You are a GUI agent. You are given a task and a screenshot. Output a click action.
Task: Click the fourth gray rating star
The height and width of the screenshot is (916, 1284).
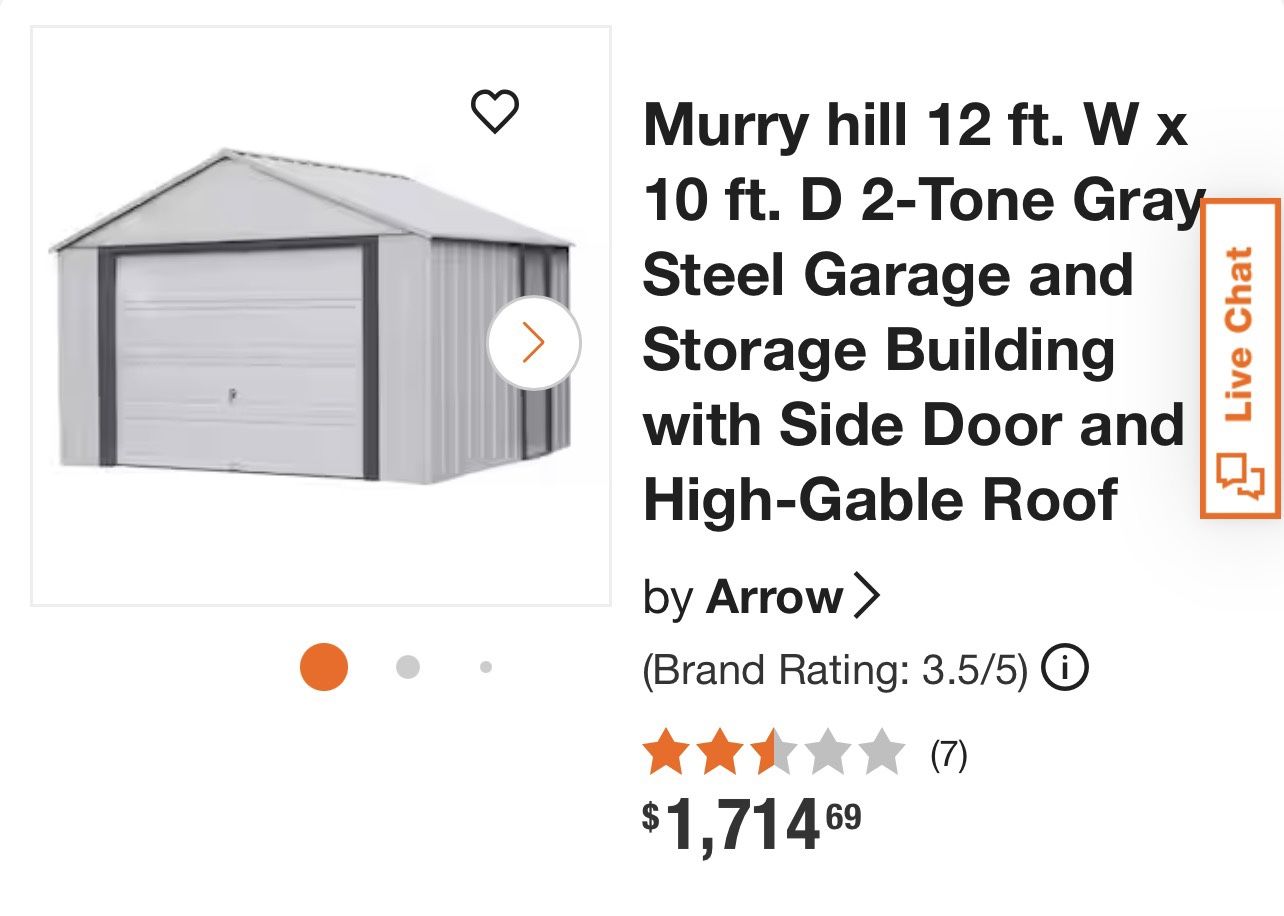click(x=827, y=753)
